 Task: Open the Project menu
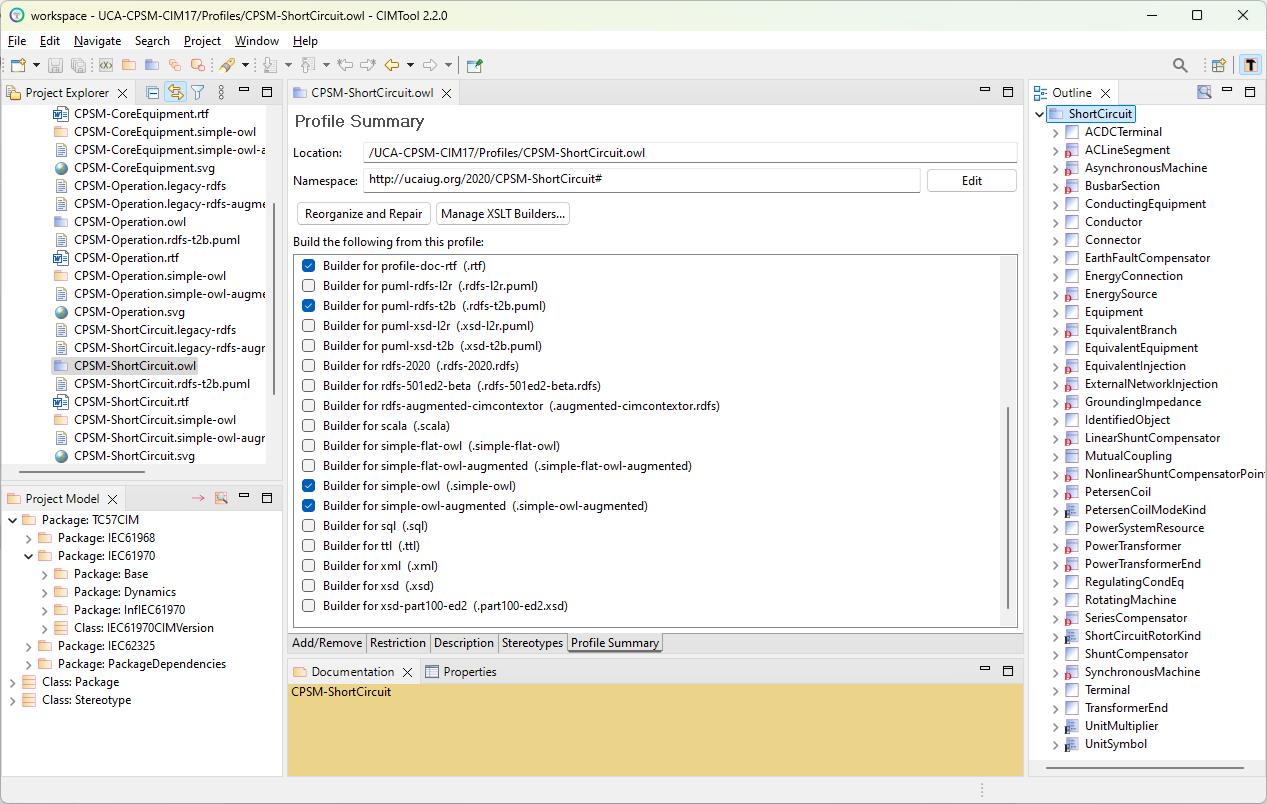coord(202,41)
